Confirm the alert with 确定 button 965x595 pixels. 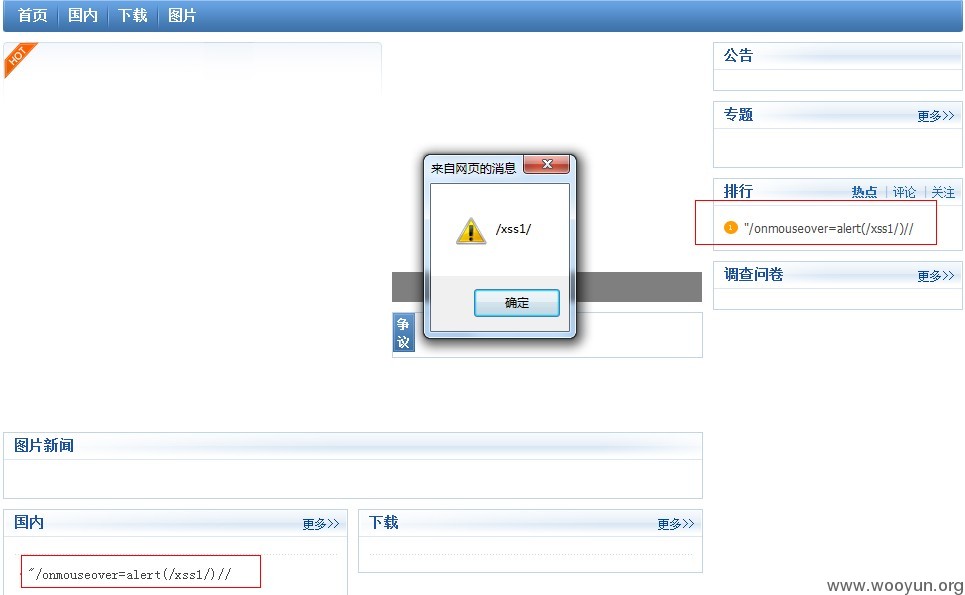click(516, 303)
